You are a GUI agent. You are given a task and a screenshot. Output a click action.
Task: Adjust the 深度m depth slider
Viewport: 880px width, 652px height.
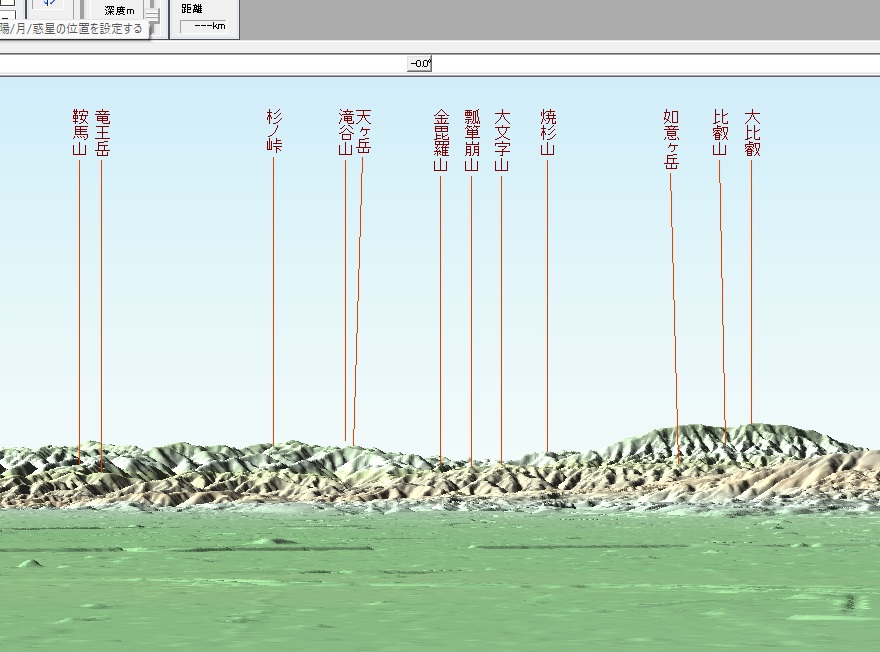tap(152, 11)
